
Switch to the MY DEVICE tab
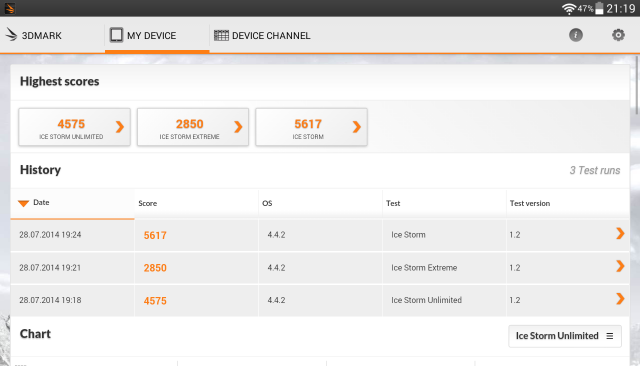[157, 35]
